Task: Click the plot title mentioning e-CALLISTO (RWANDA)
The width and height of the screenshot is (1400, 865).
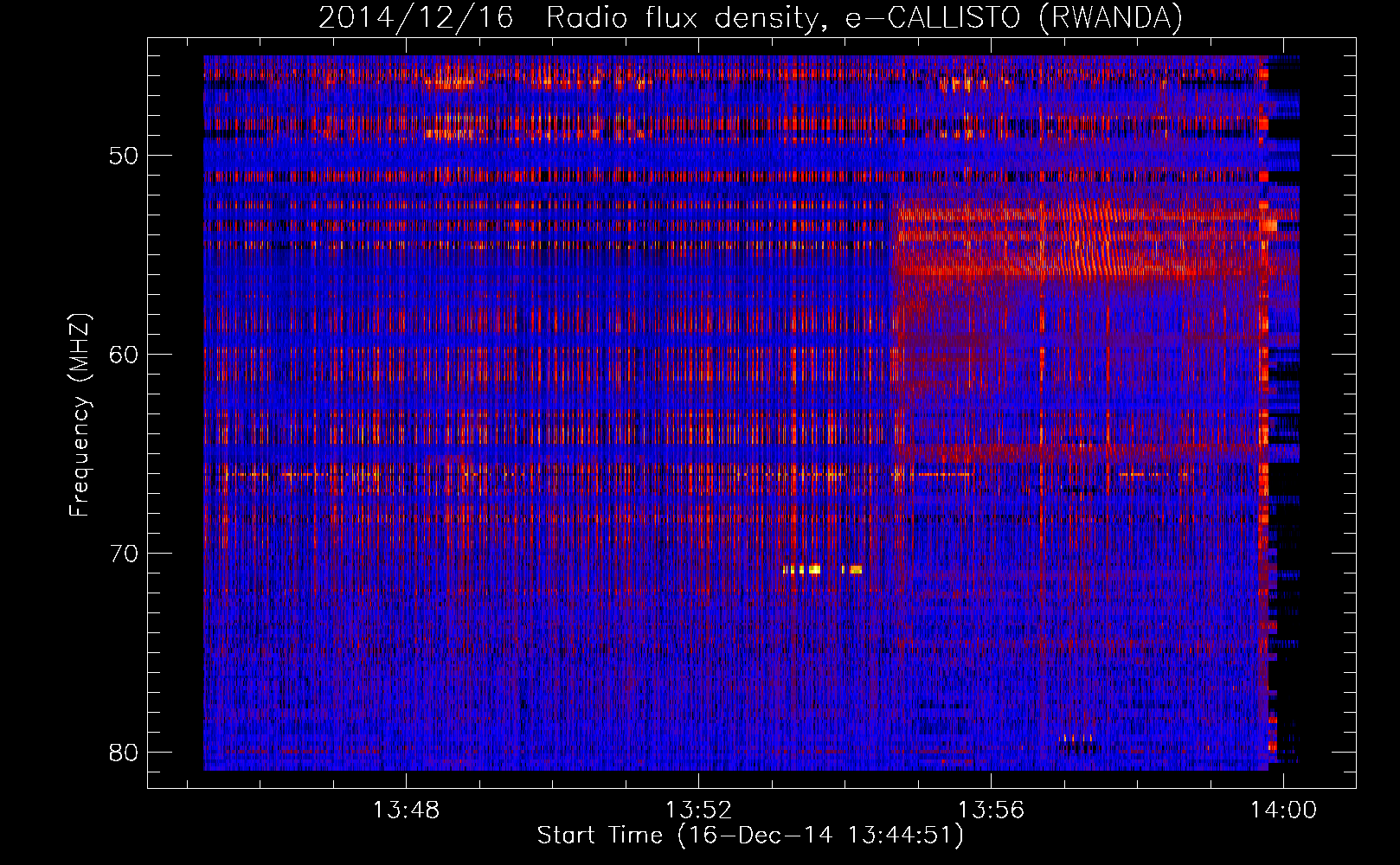Action: (x=750, y=17)
